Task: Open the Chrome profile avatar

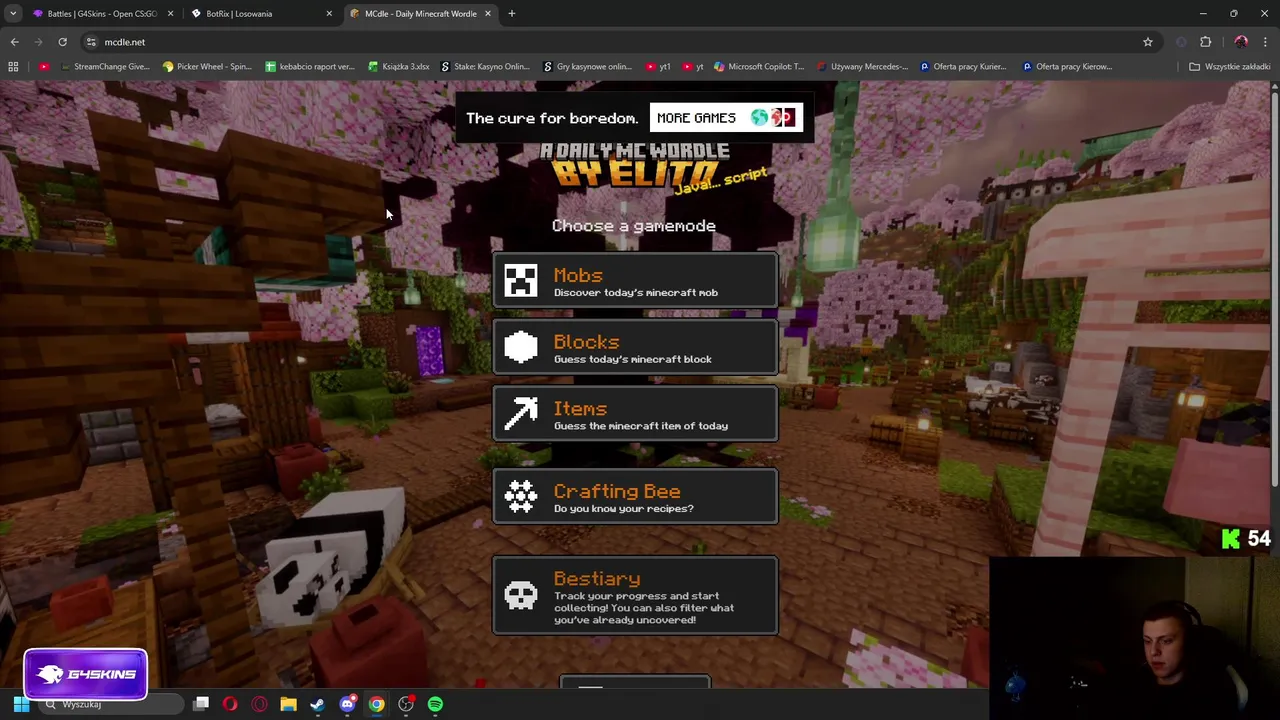Action: [1241, 42]
